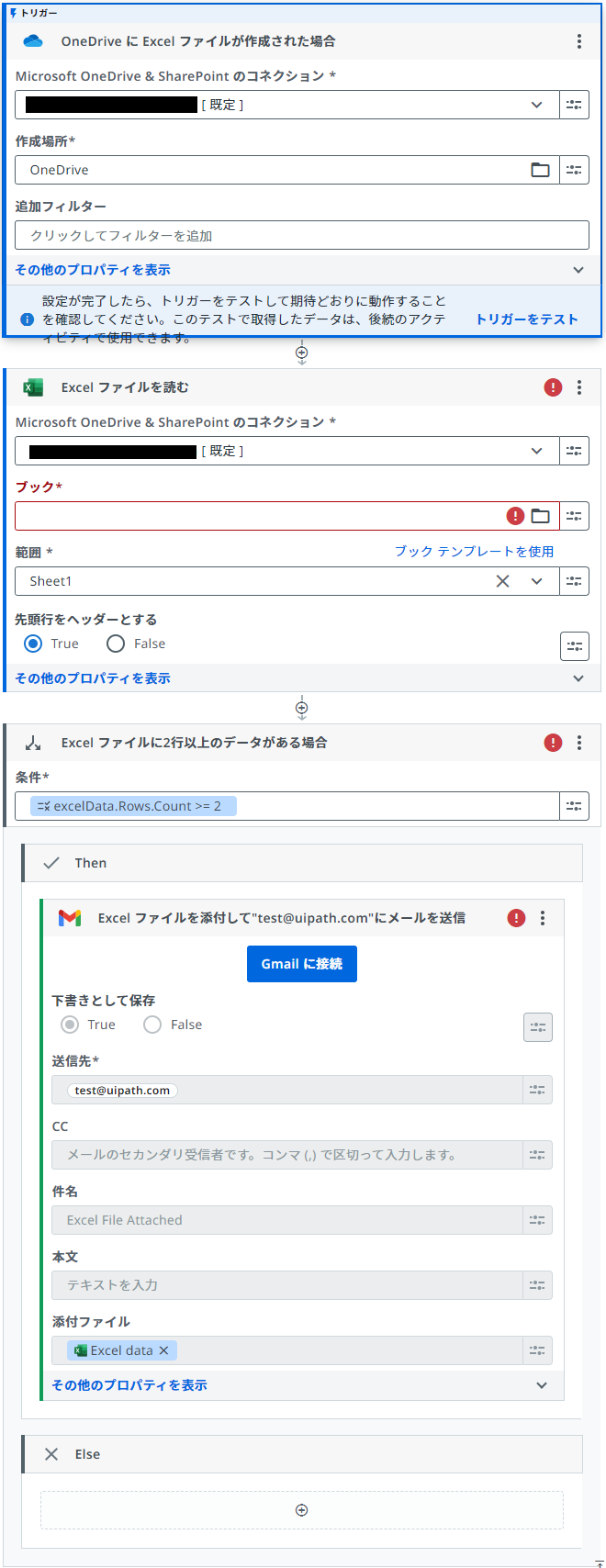The width and height of the screenshot is (606, 1568).
Task: Open options beside 条件 field
Action: (575, 806)
